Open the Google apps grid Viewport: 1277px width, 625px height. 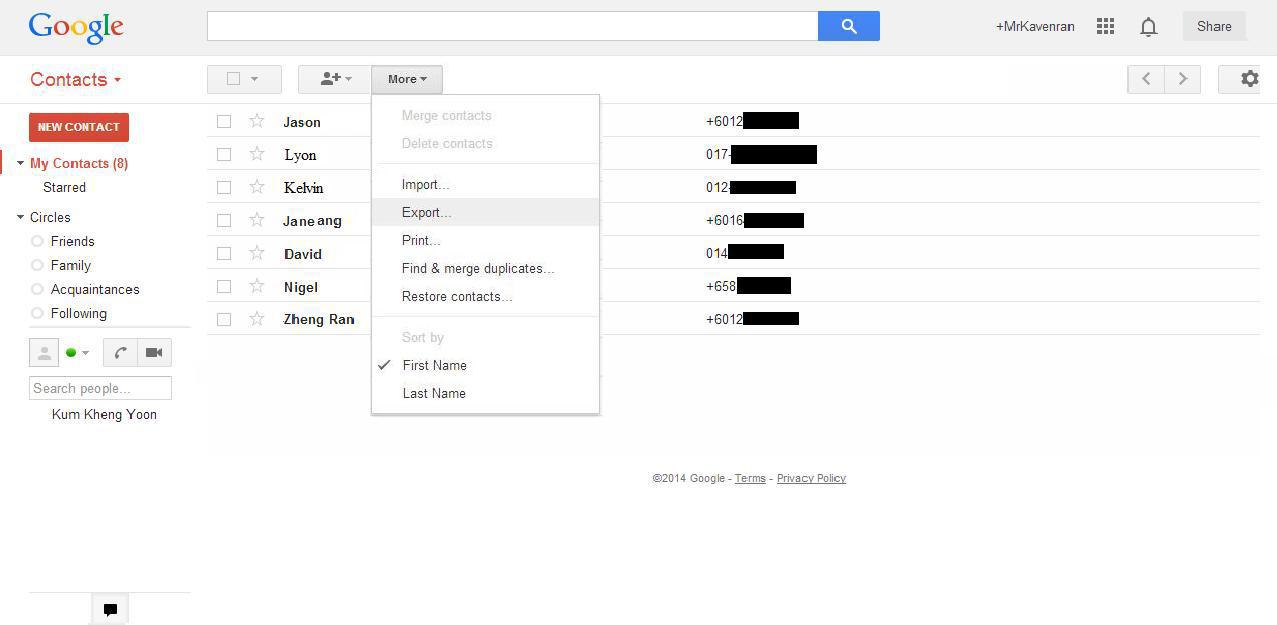[x=1105, y=27]
